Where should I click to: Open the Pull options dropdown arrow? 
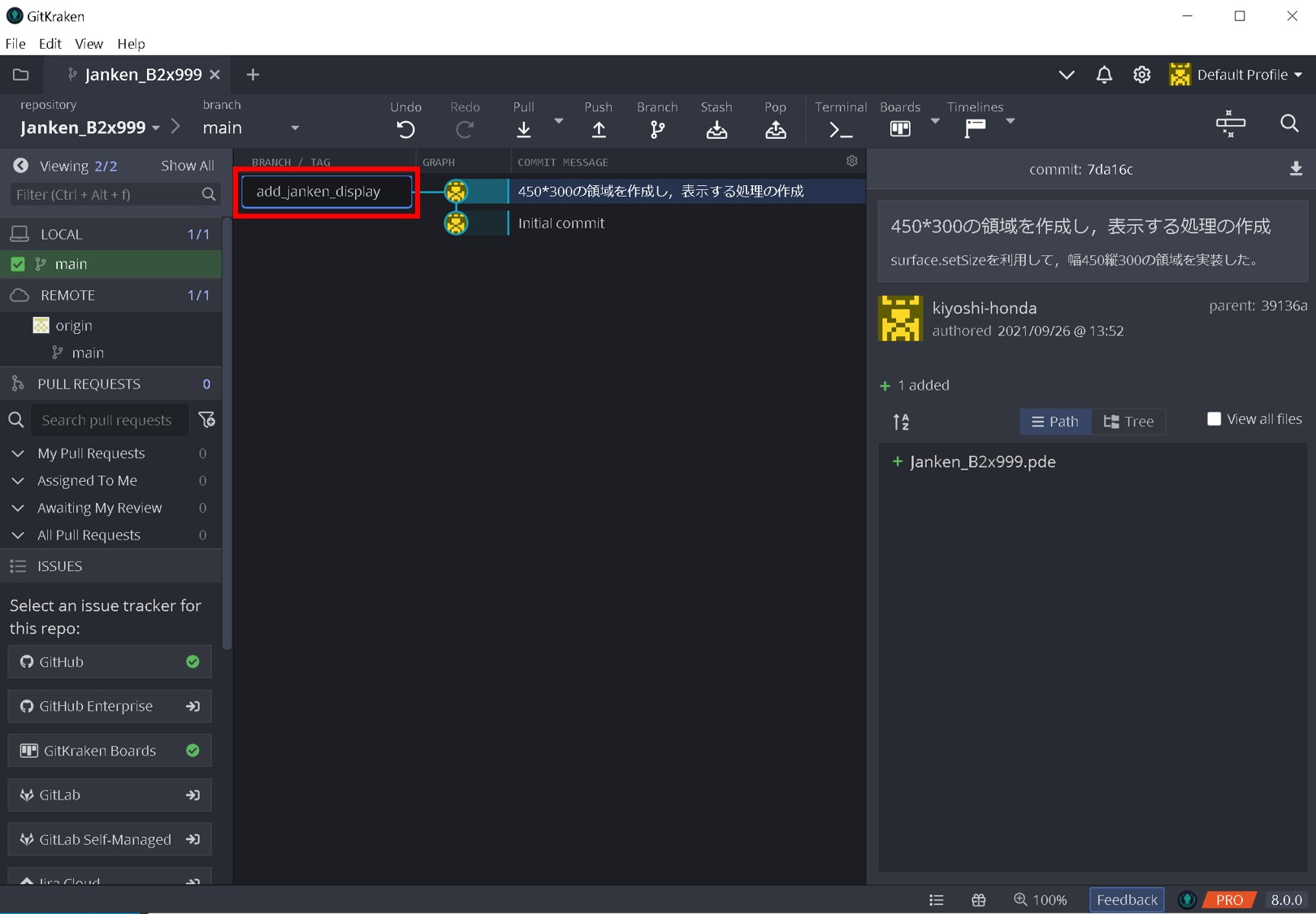(559, 121)
